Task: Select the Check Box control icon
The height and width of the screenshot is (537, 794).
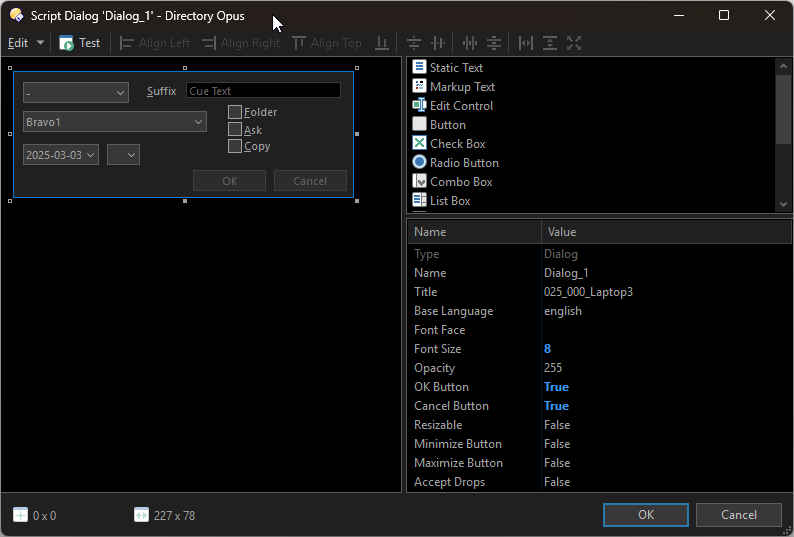Action: pyautogui.click(x=419, y=143)
